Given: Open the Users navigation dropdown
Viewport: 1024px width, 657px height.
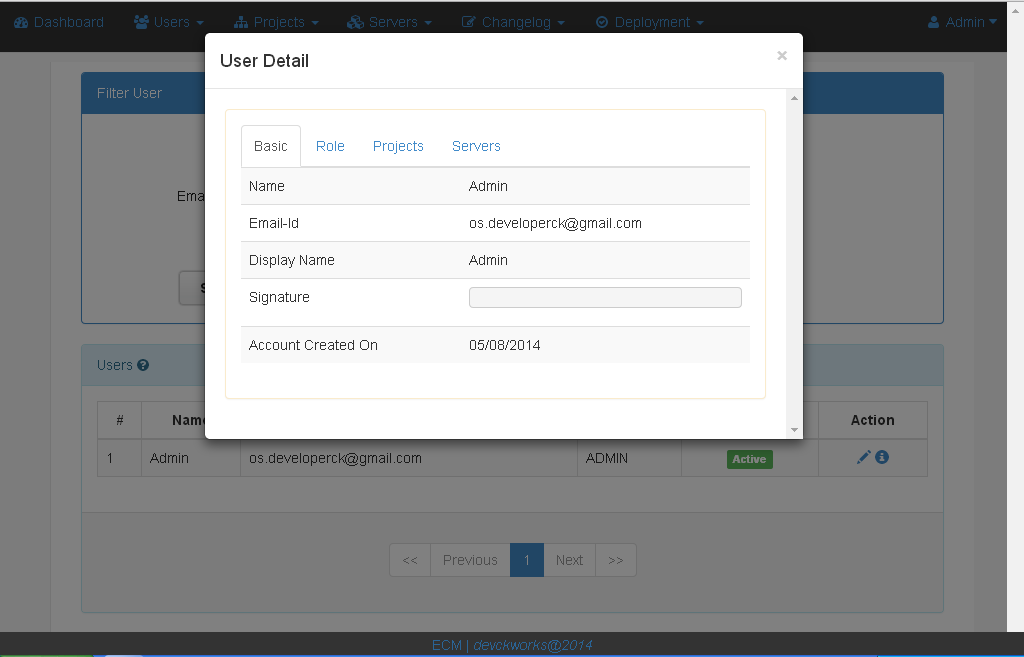Looking at the screenshot, I should pos(168,21).
